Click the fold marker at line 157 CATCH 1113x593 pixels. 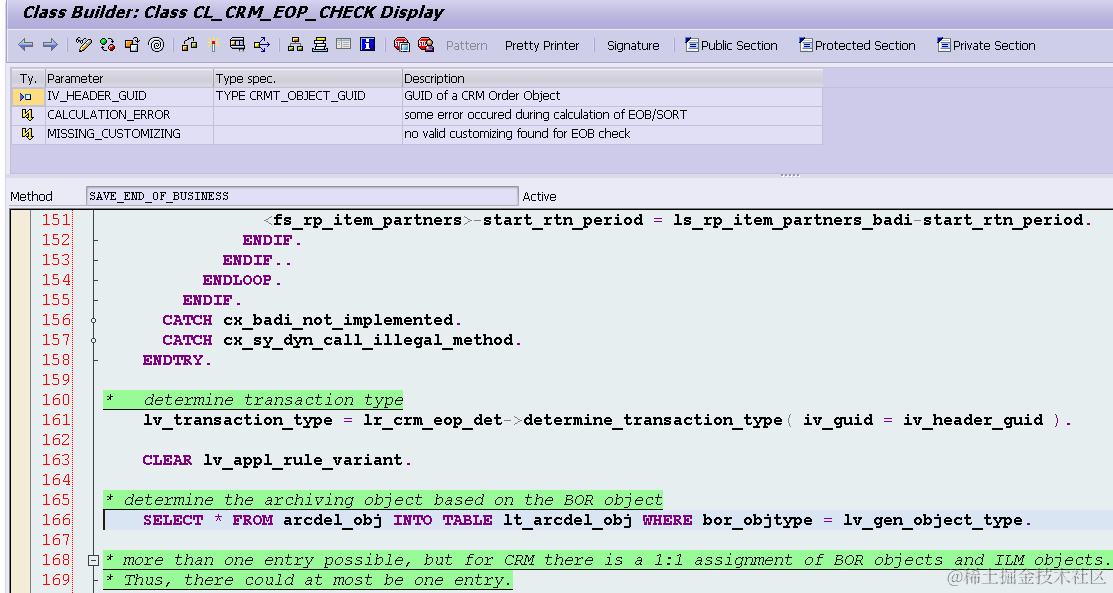pyautogui.click(x=93, y=340)
